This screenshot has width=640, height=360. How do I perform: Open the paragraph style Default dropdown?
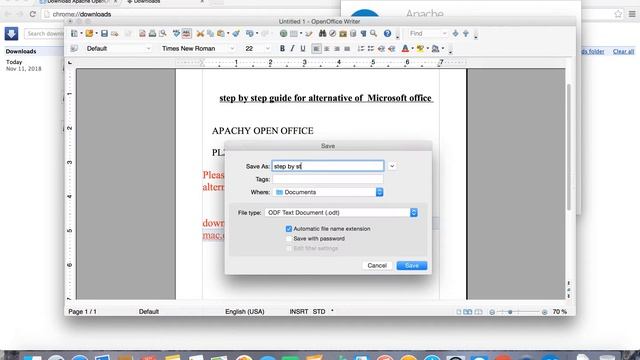[149, 49]
